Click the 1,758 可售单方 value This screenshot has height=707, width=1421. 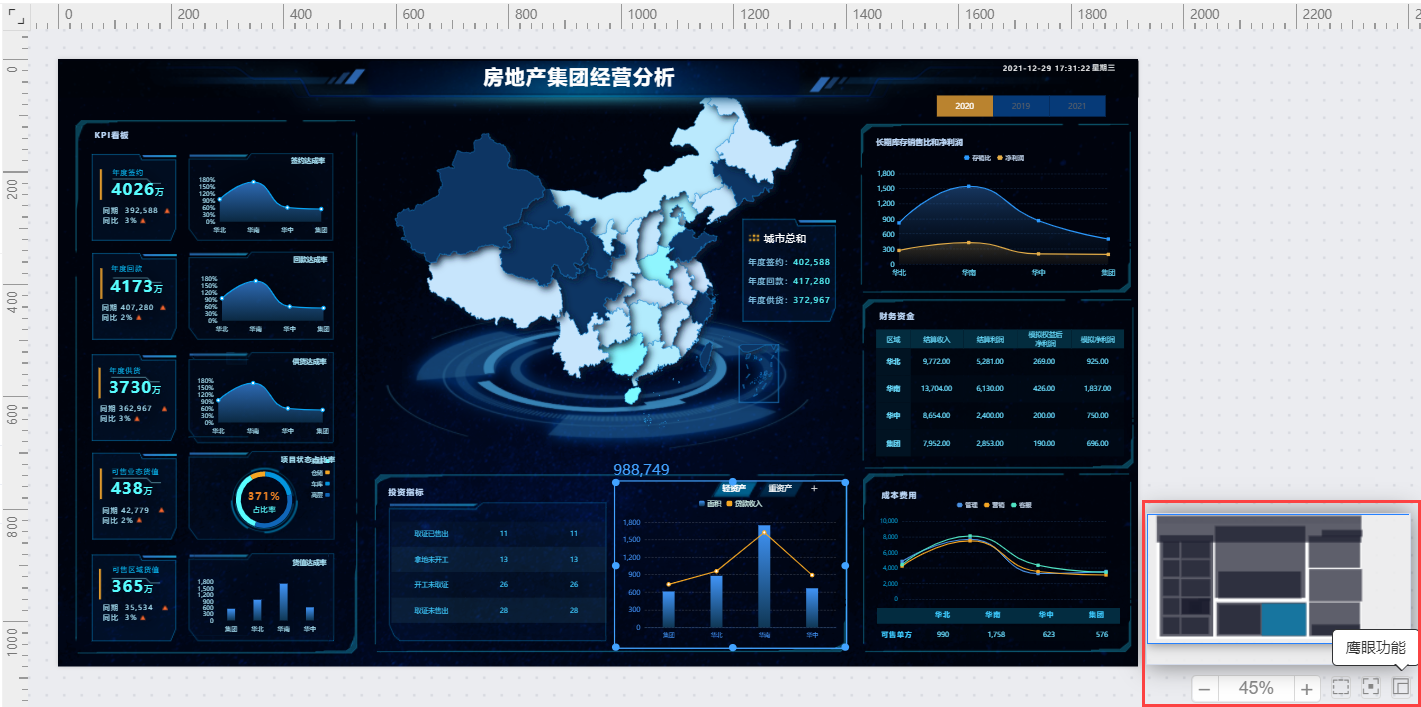click(x=995, y=634)
